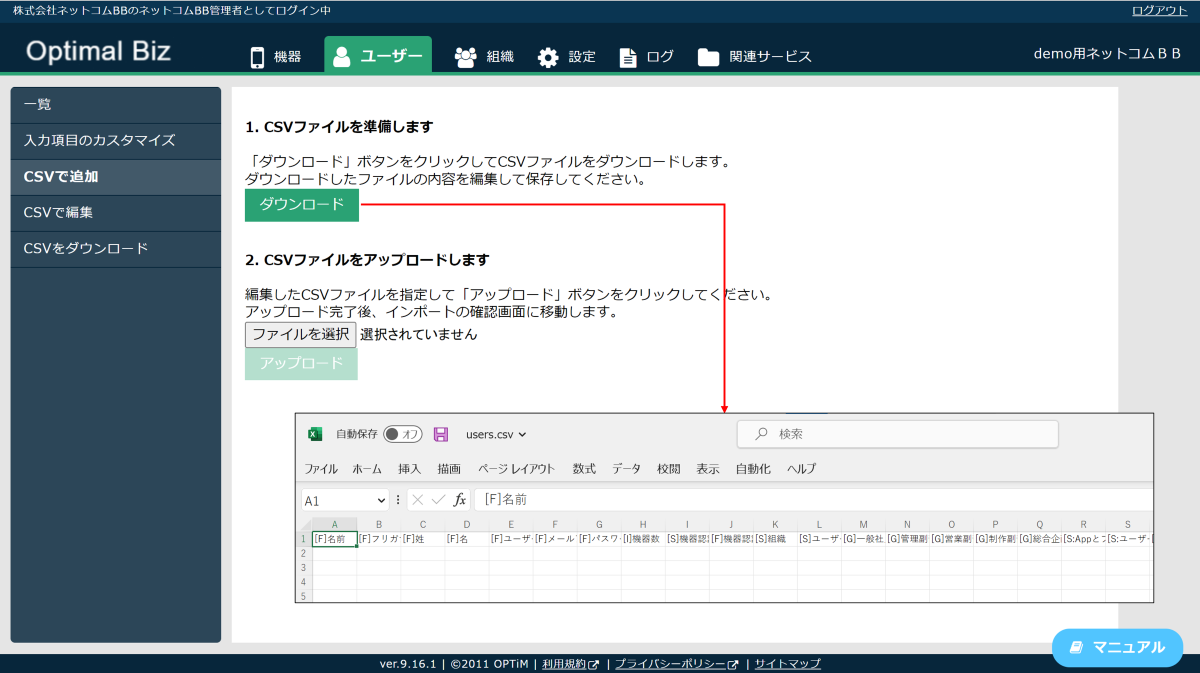This screenshot has width=1200, height=673.
Task: Open the 利用規約 terms link
Action: [570, 663]
